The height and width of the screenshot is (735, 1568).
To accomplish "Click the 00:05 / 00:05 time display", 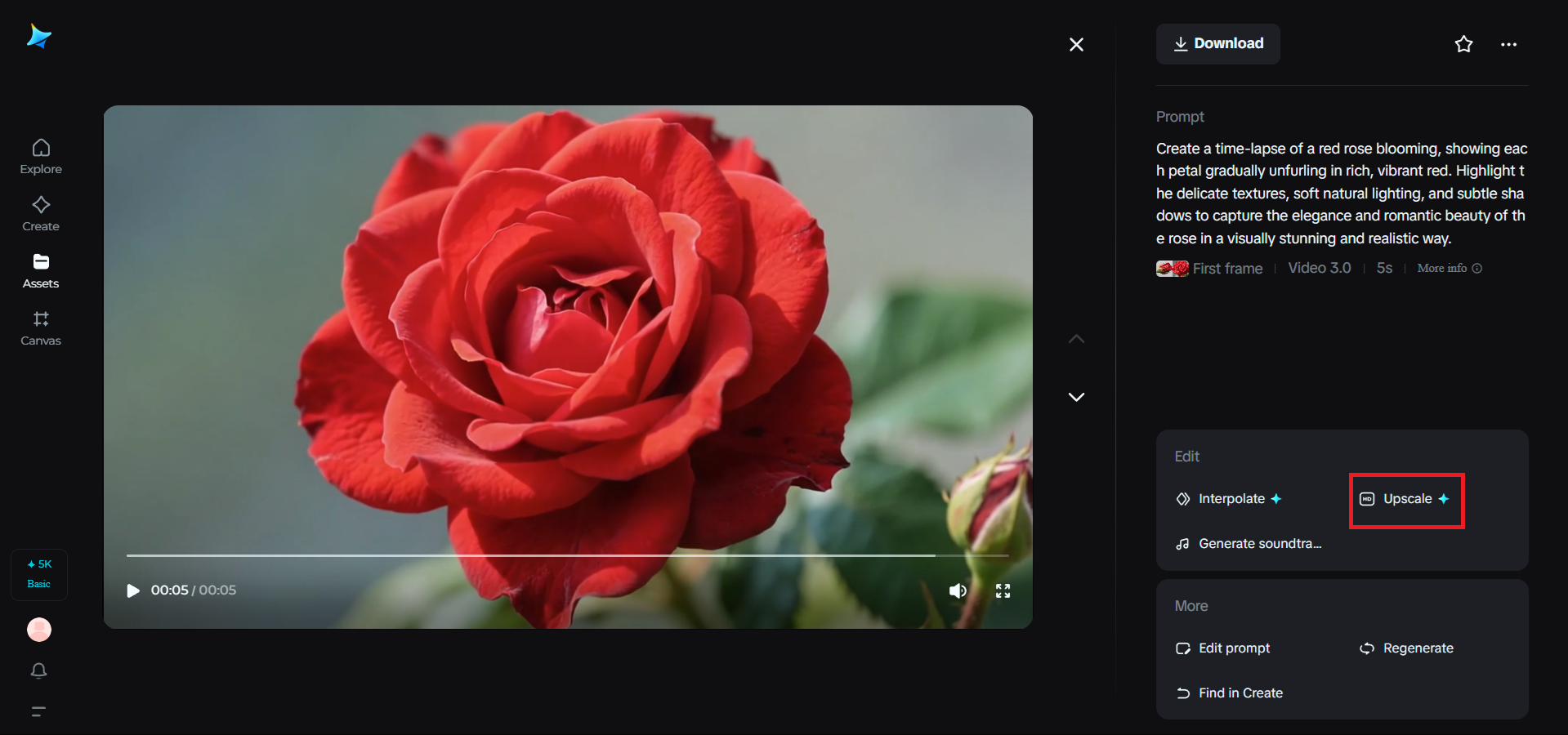I will [194, 590].
